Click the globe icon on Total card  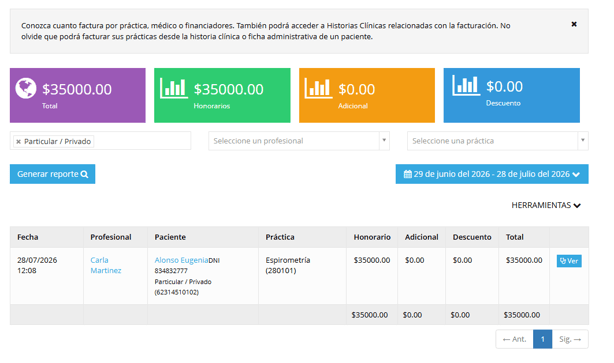click(26, 88)
